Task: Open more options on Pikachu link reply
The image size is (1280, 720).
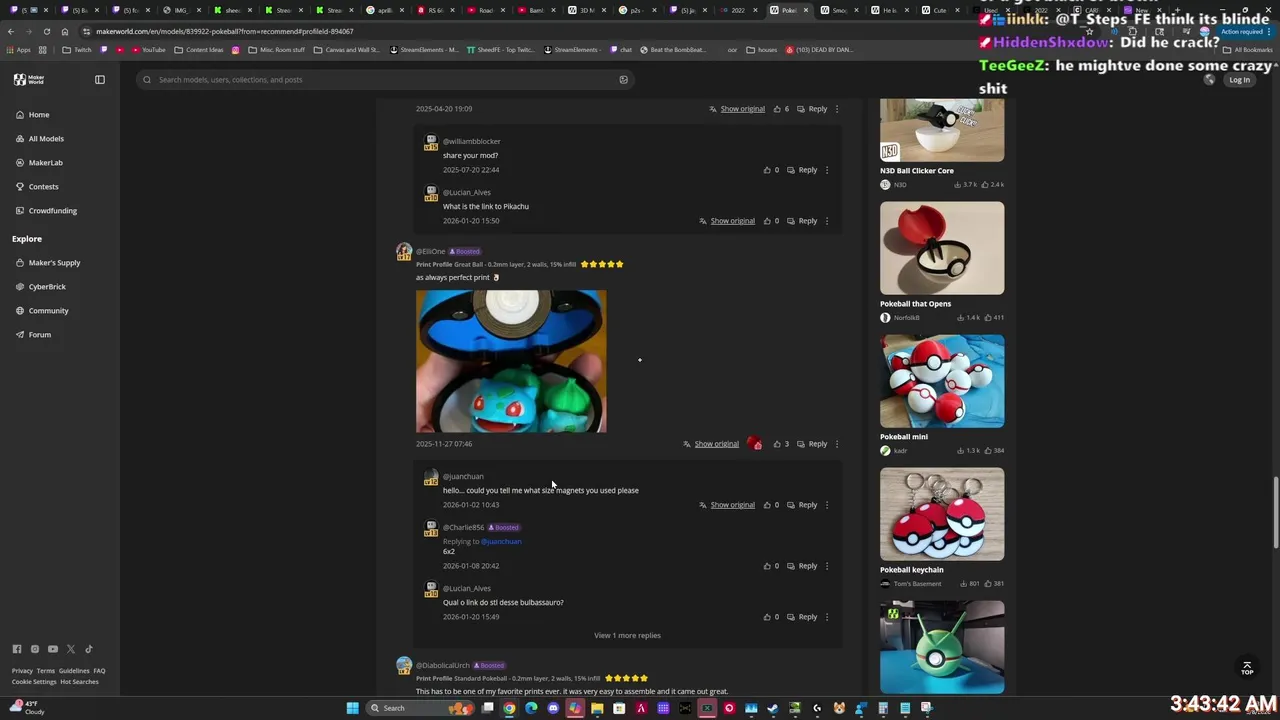Action: click(827, 221)
